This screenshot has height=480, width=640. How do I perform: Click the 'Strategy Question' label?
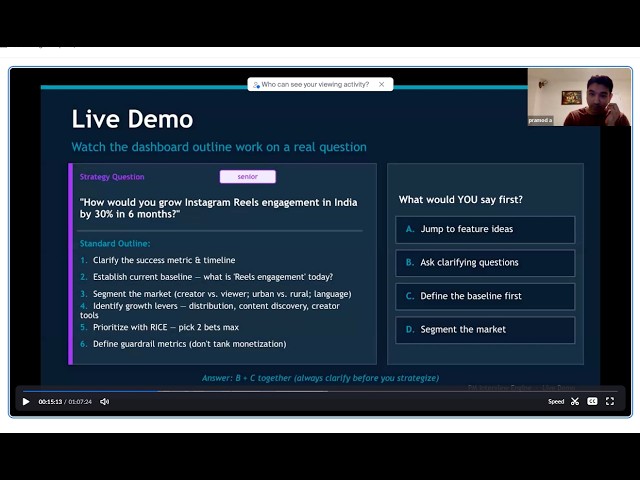112,177
